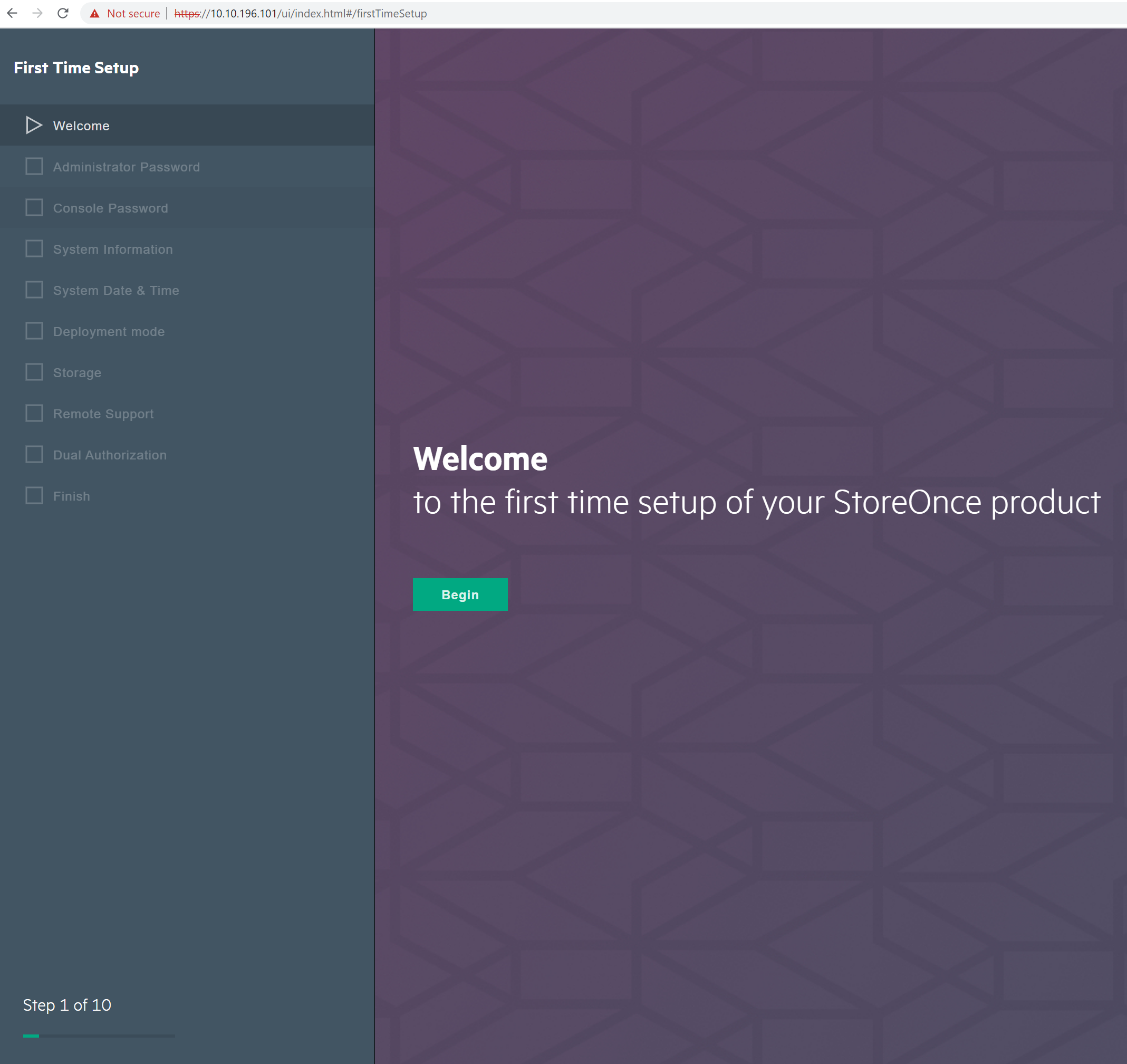Select the Finish step label
The height and width of the screenshot is (1064, 1127).
point(71,496)
